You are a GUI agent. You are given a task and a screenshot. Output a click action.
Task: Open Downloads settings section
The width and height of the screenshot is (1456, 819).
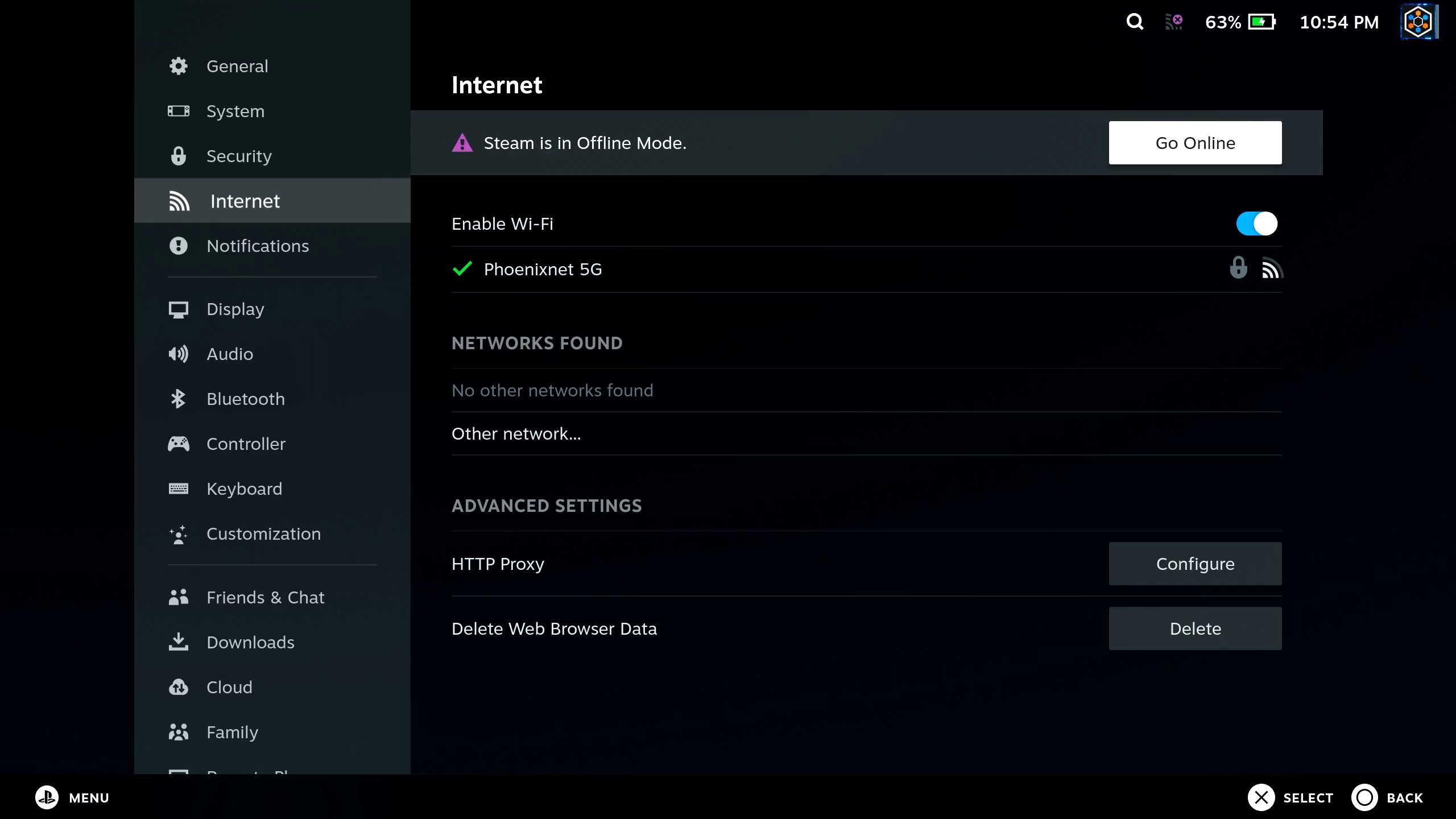pos(250,643)
